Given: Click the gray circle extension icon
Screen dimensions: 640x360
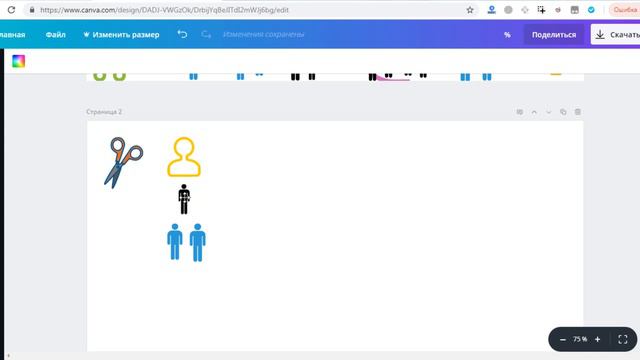Looking at the screenshot, I should [508, 10].
